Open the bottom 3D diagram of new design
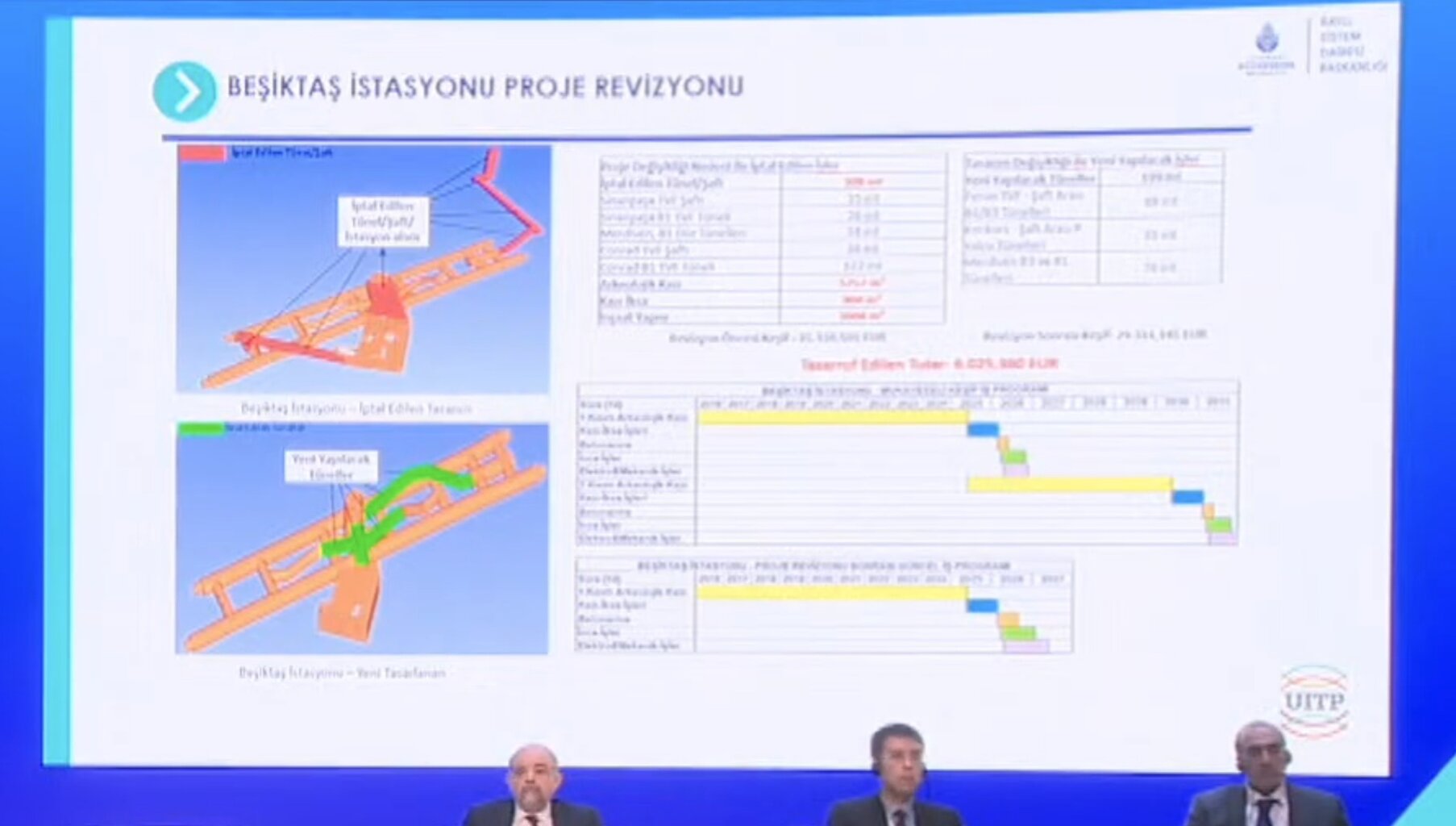 362,539
